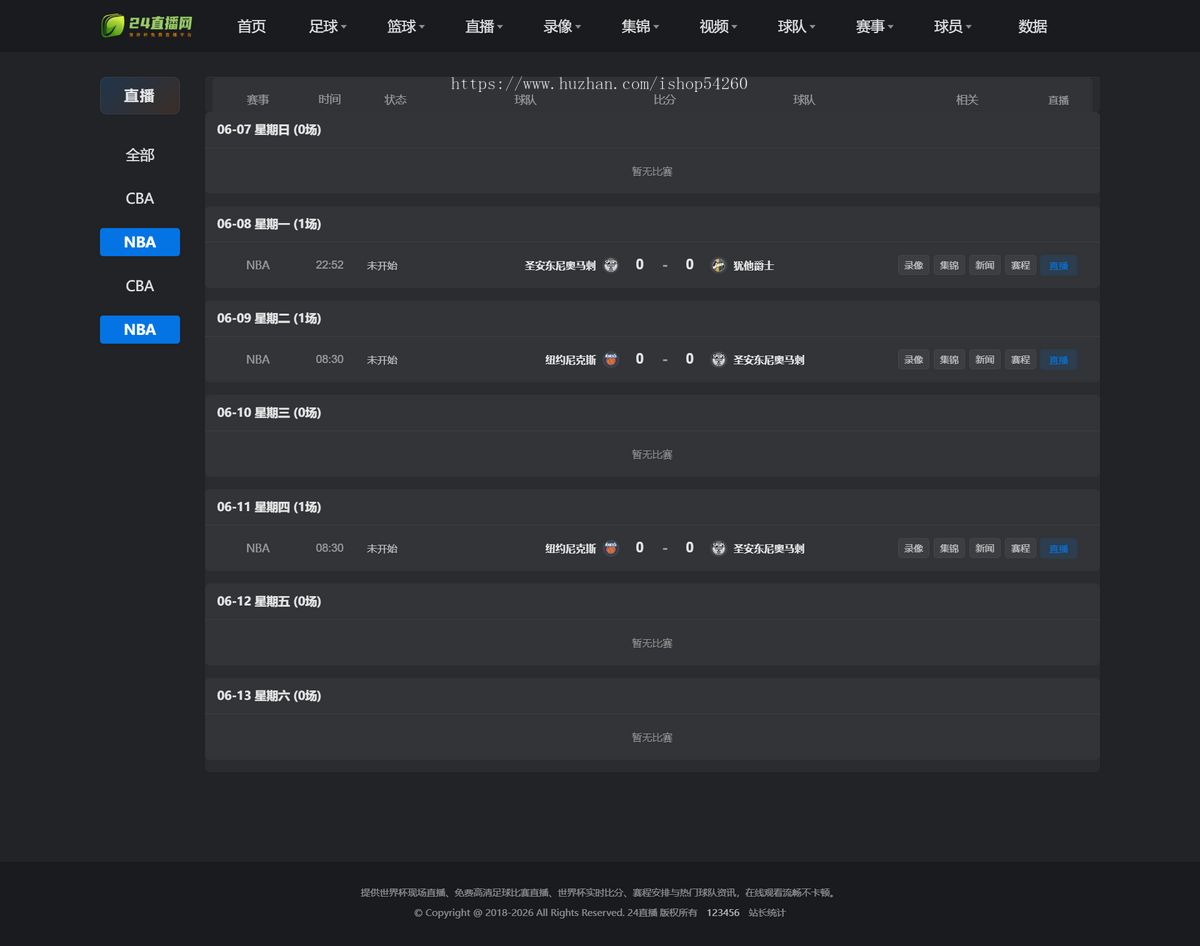Click 纽约尼克斯 team name in 06-09 match
The width and height of the screenshot is (1200, 946).
570,359
